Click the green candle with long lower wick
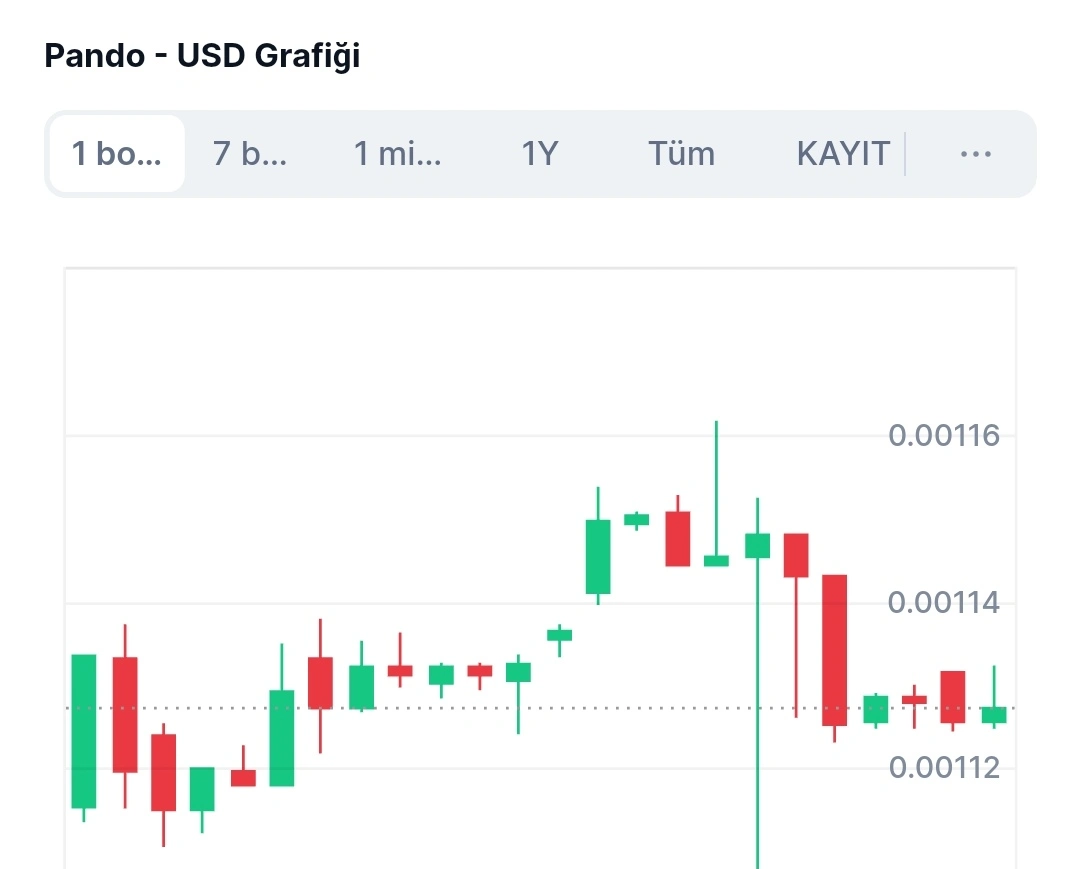Screen dimensions: 1080x869 [x=758, y=545]
